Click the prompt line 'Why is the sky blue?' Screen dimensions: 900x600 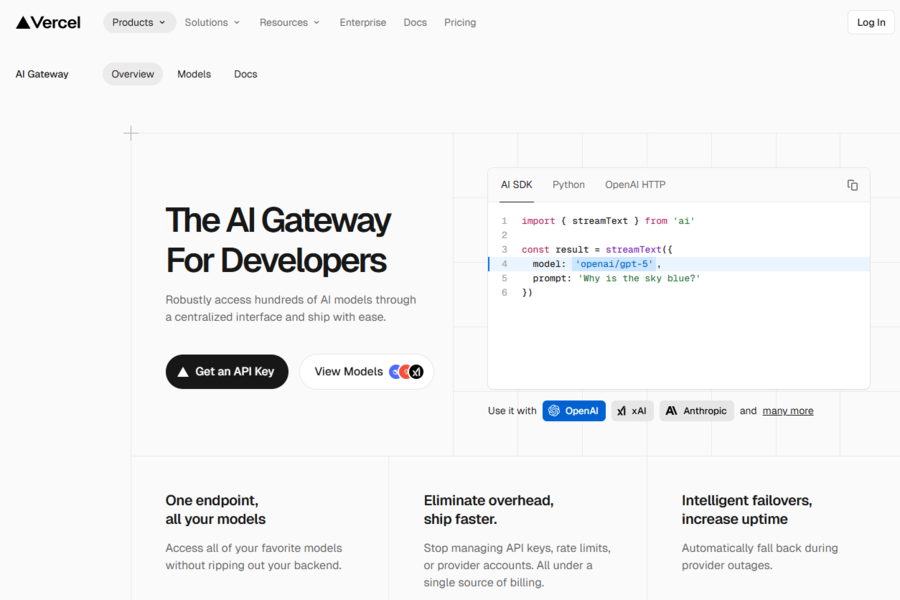coord(616,278)
